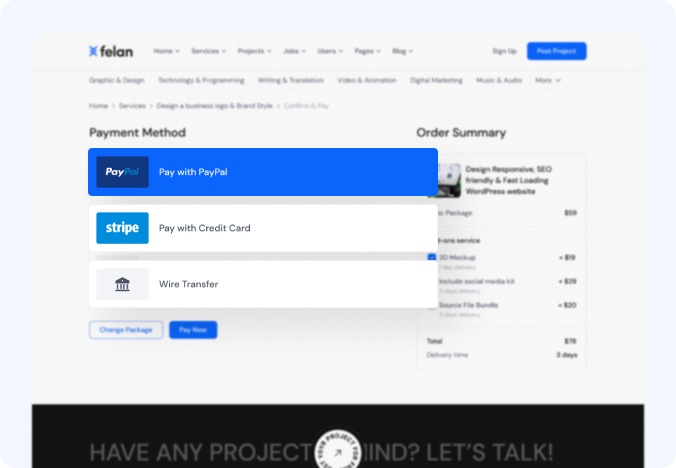The image size is (676, 468).
Task: Click the felan logo
Action: point(111,51)
